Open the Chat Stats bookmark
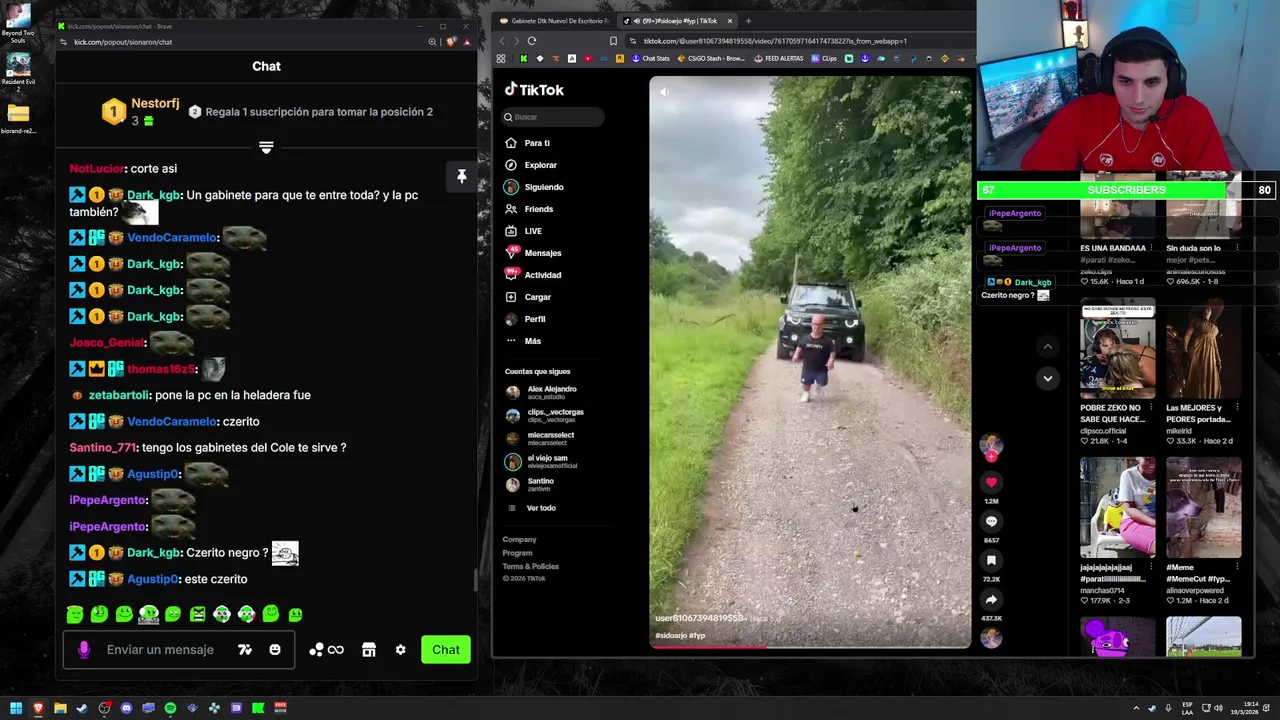Viewport: 1280px width, 720px height. [649, 58]
